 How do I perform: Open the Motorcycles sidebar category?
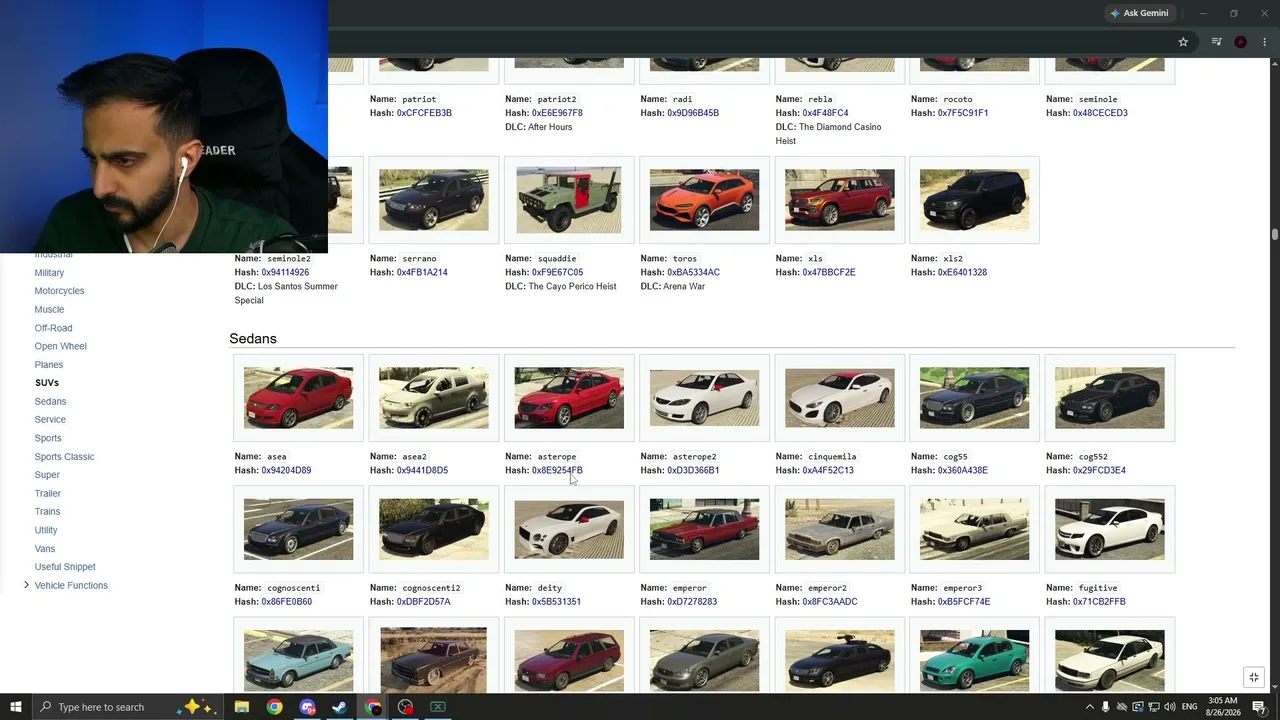click(x=59, y=291)
